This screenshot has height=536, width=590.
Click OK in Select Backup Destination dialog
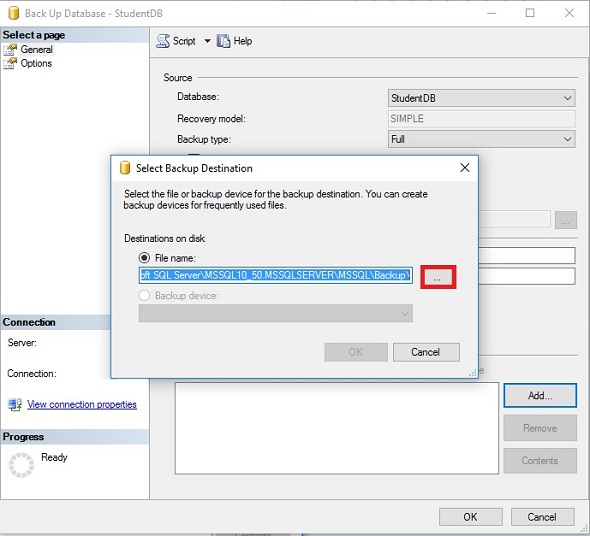click(356, 352)
